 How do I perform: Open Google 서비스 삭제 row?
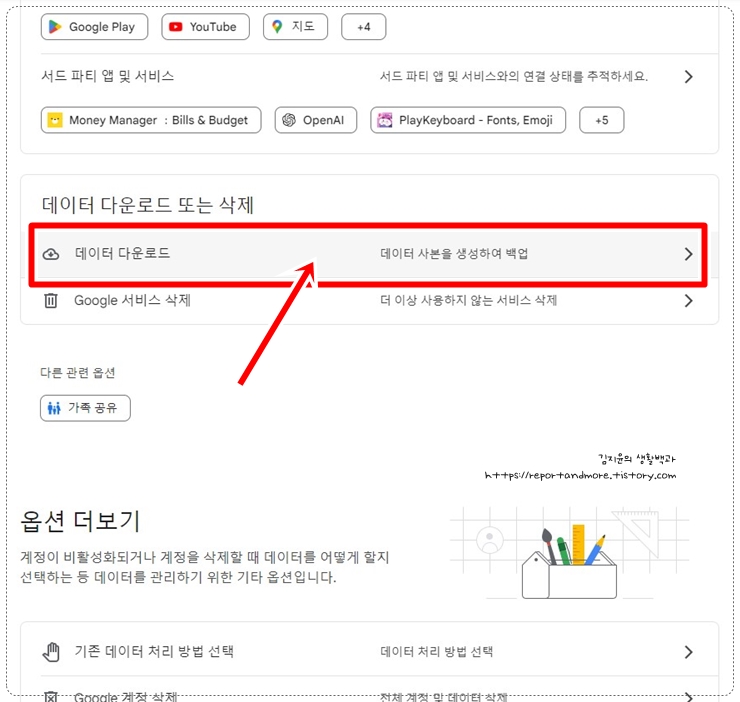[x=370, y=301]
